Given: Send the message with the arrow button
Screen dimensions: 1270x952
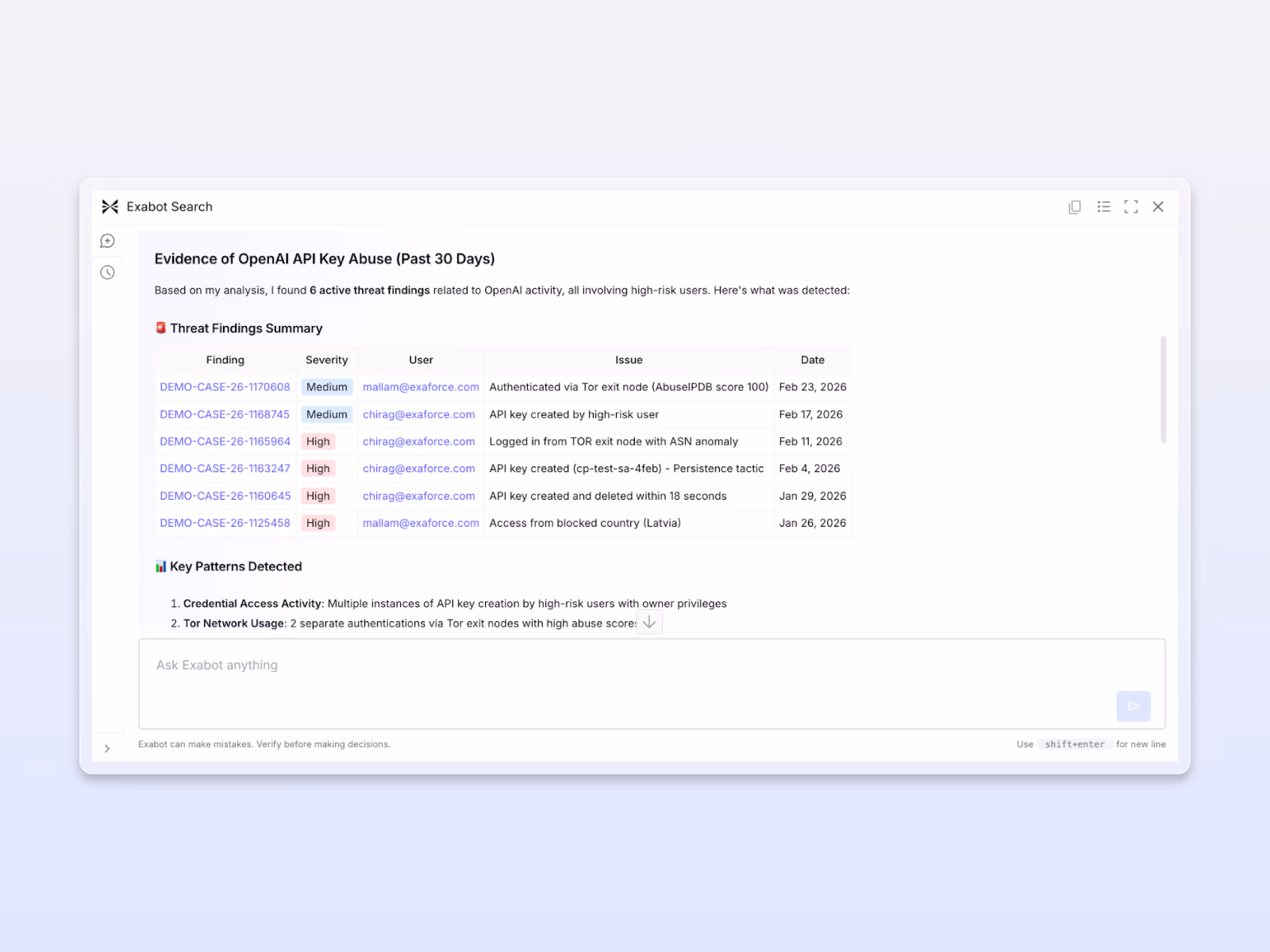Looking at the screenshot, I should pyautogui.click(x=1133, y=706).
